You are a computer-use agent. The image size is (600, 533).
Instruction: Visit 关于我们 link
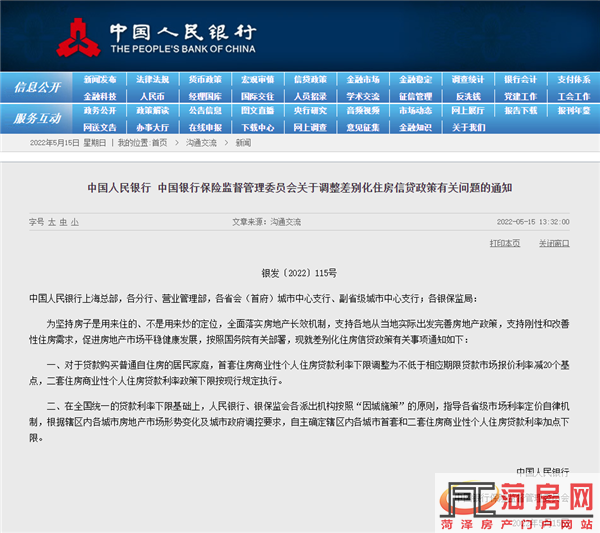click(468, 127)
